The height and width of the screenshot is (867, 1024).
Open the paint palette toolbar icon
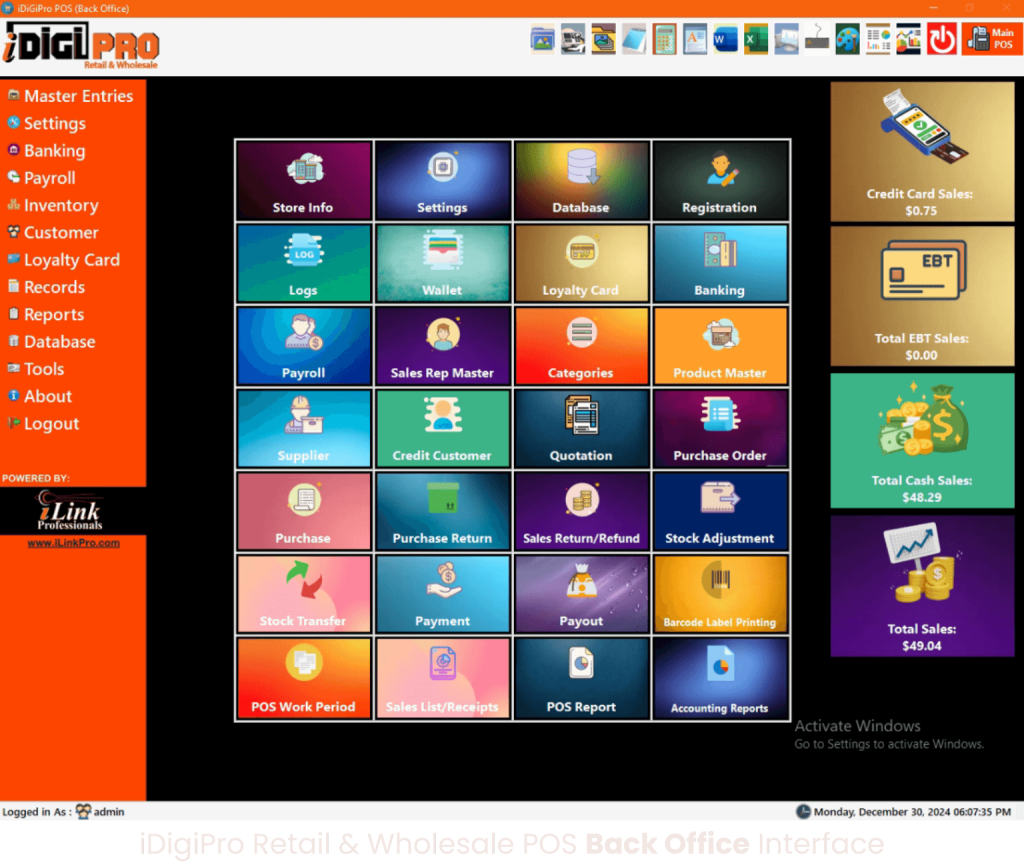tap(847, 40)
